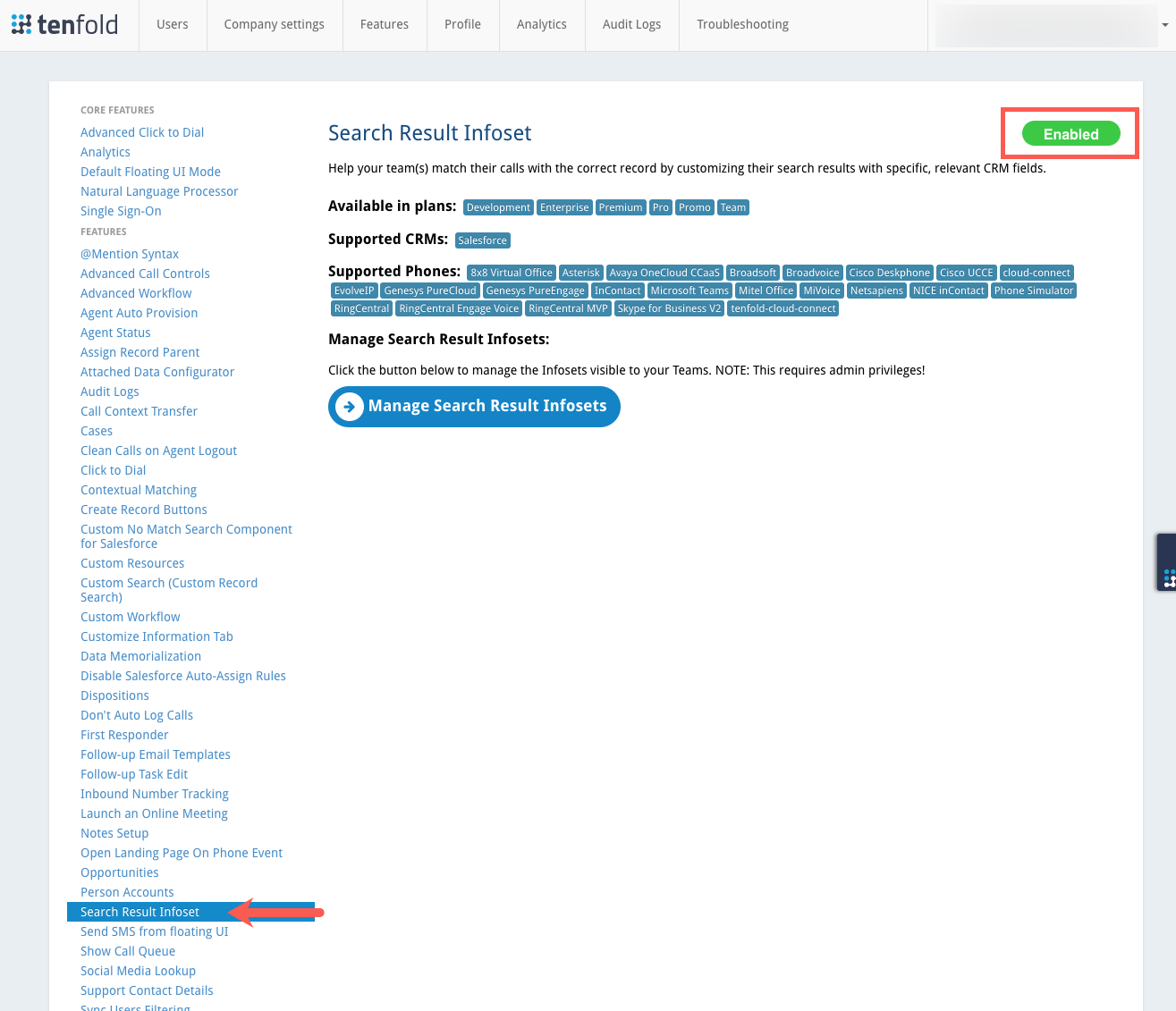Open Advanced Click to Dial feature

click(142, 132)
